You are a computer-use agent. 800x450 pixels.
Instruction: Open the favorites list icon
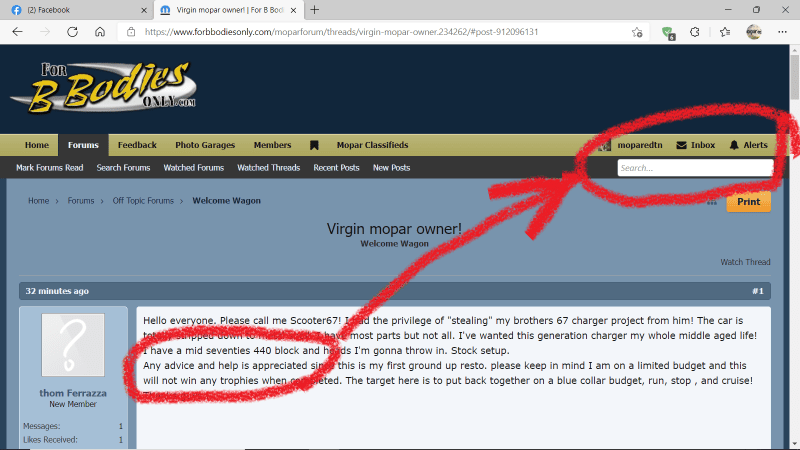[x=725, y=32]
